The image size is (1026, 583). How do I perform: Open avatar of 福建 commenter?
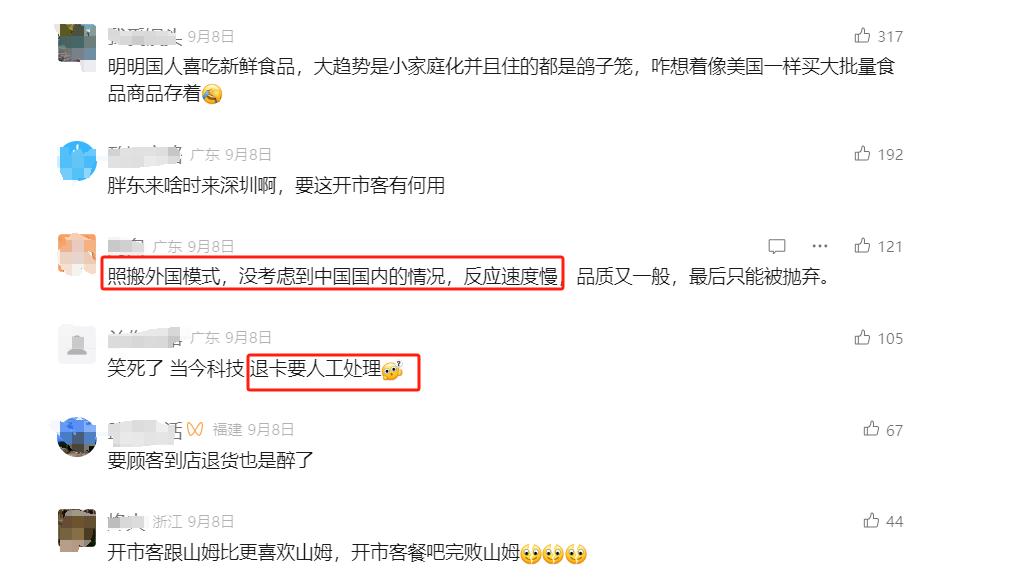(x=77, y=436)
